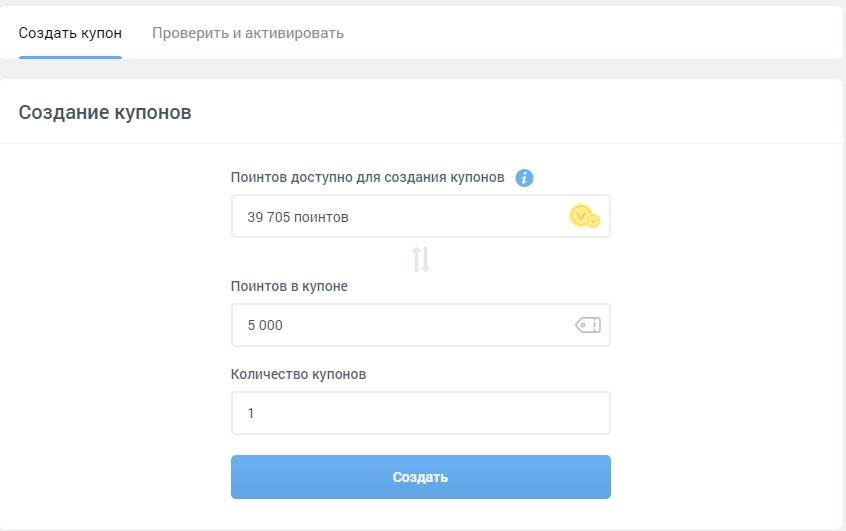Click the up-down swap arrows icon
The height and width of the screenshot is (531, 846).
[421, 260]
